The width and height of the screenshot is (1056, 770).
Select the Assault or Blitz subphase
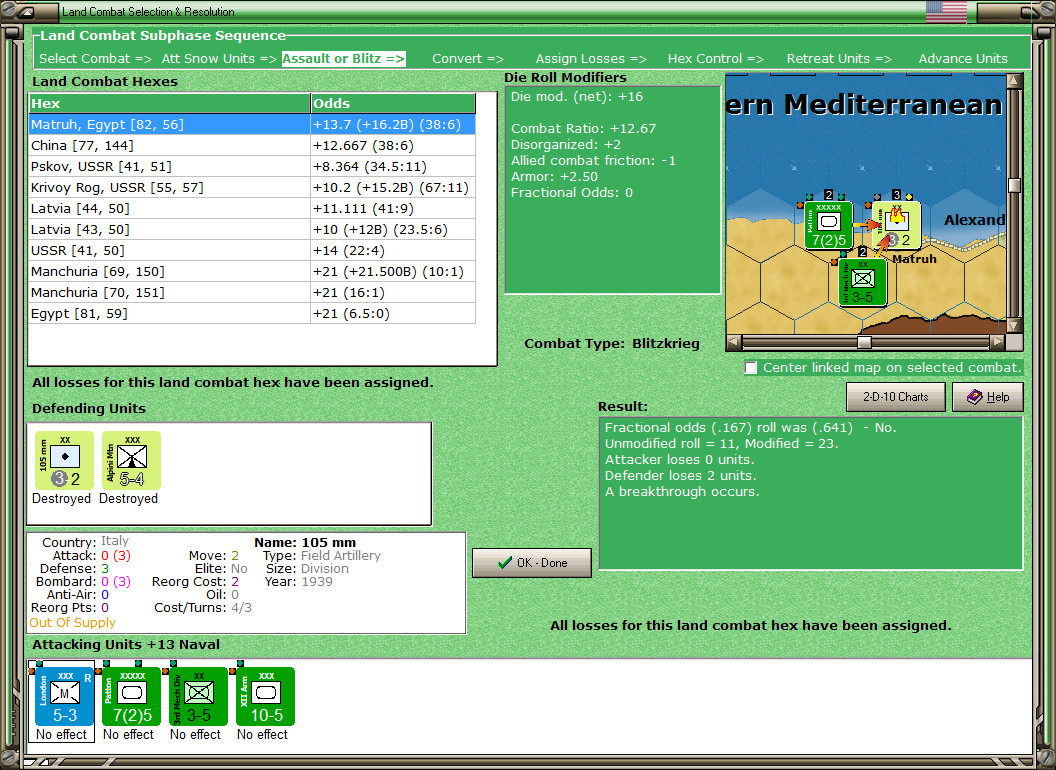(343, 59)
